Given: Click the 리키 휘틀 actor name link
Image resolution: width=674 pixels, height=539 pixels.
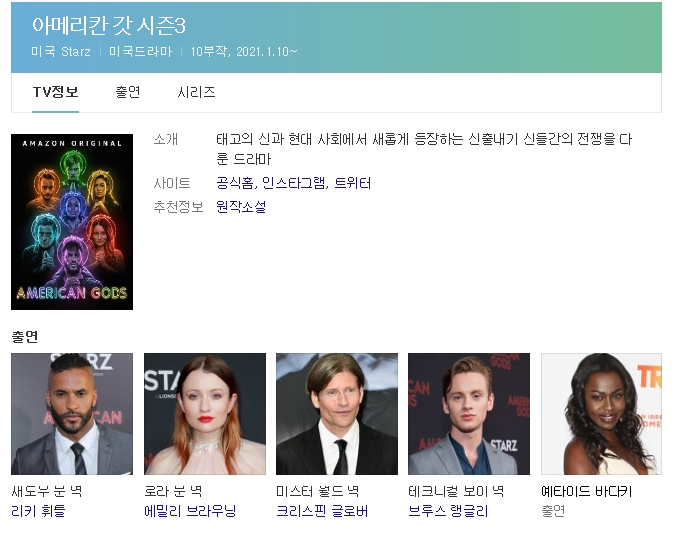Looking at the screenshot, I should (38, 511).
